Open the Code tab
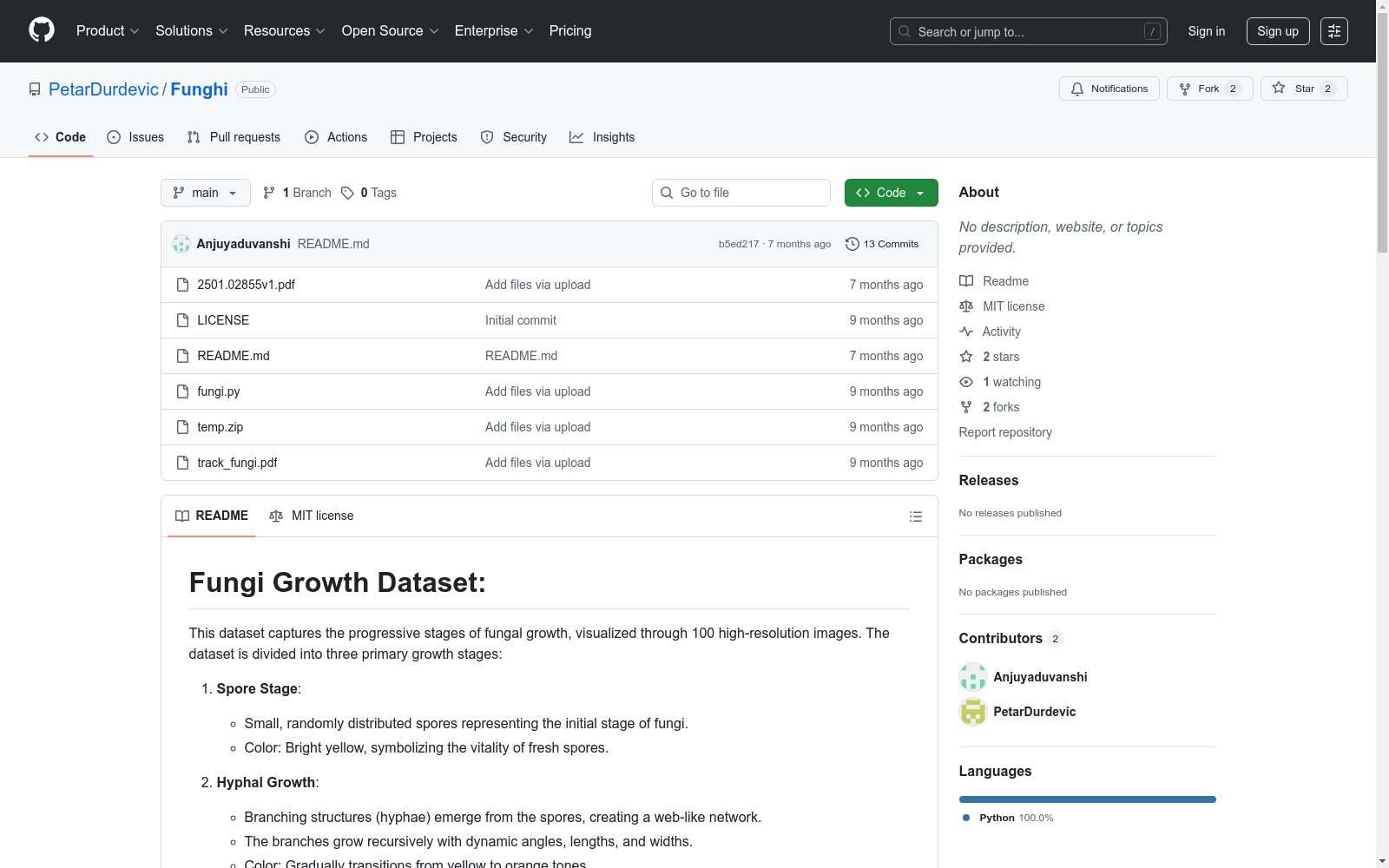 61,137
